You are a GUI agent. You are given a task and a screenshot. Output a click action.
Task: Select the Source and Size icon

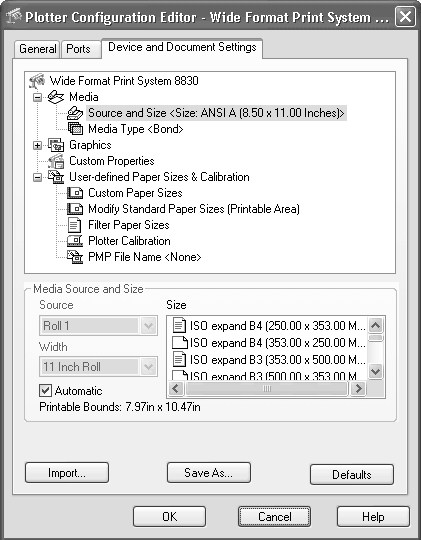click(x=75, y=113)
